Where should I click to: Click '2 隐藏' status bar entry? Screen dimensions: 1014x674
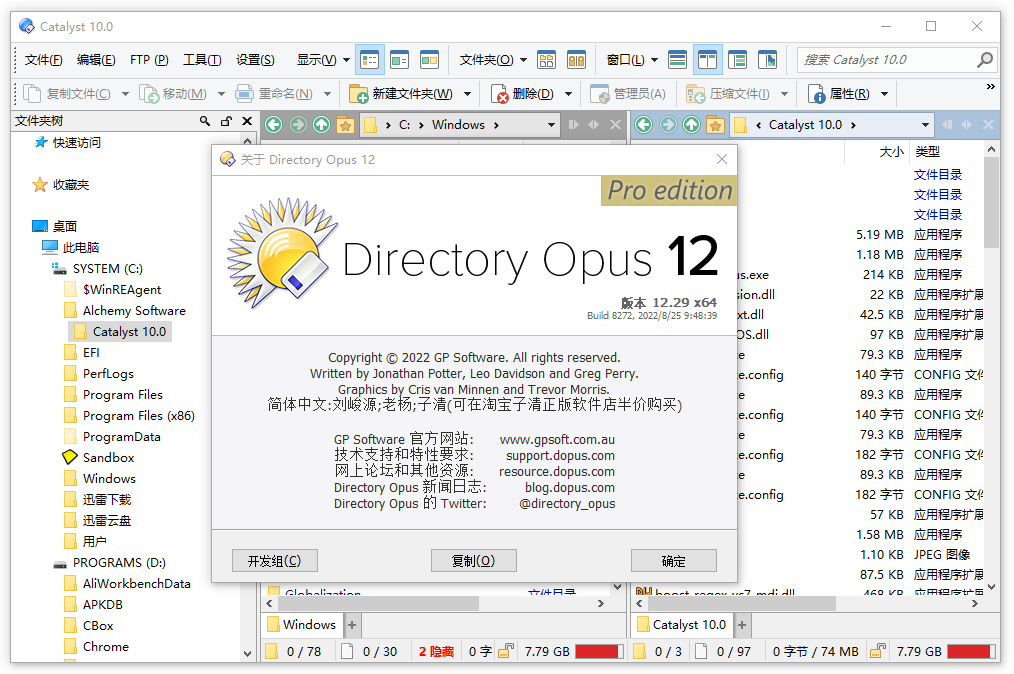click(x=437, y=651)
